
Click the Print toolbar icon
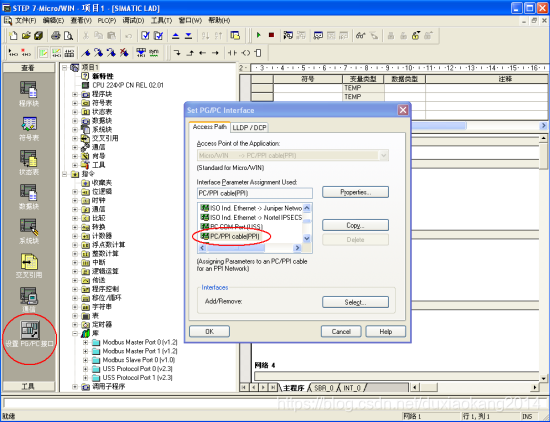[x=55, y=35]
